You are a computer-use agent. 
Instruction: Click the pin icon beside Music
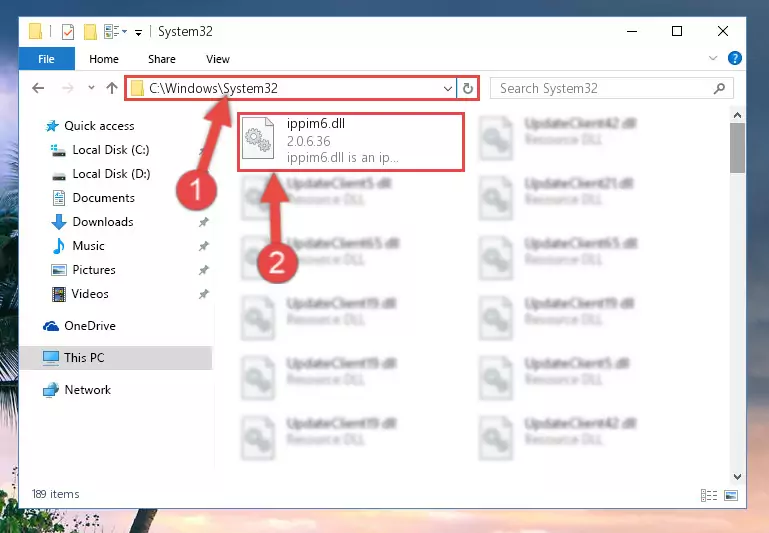click(x=204, y=246)
